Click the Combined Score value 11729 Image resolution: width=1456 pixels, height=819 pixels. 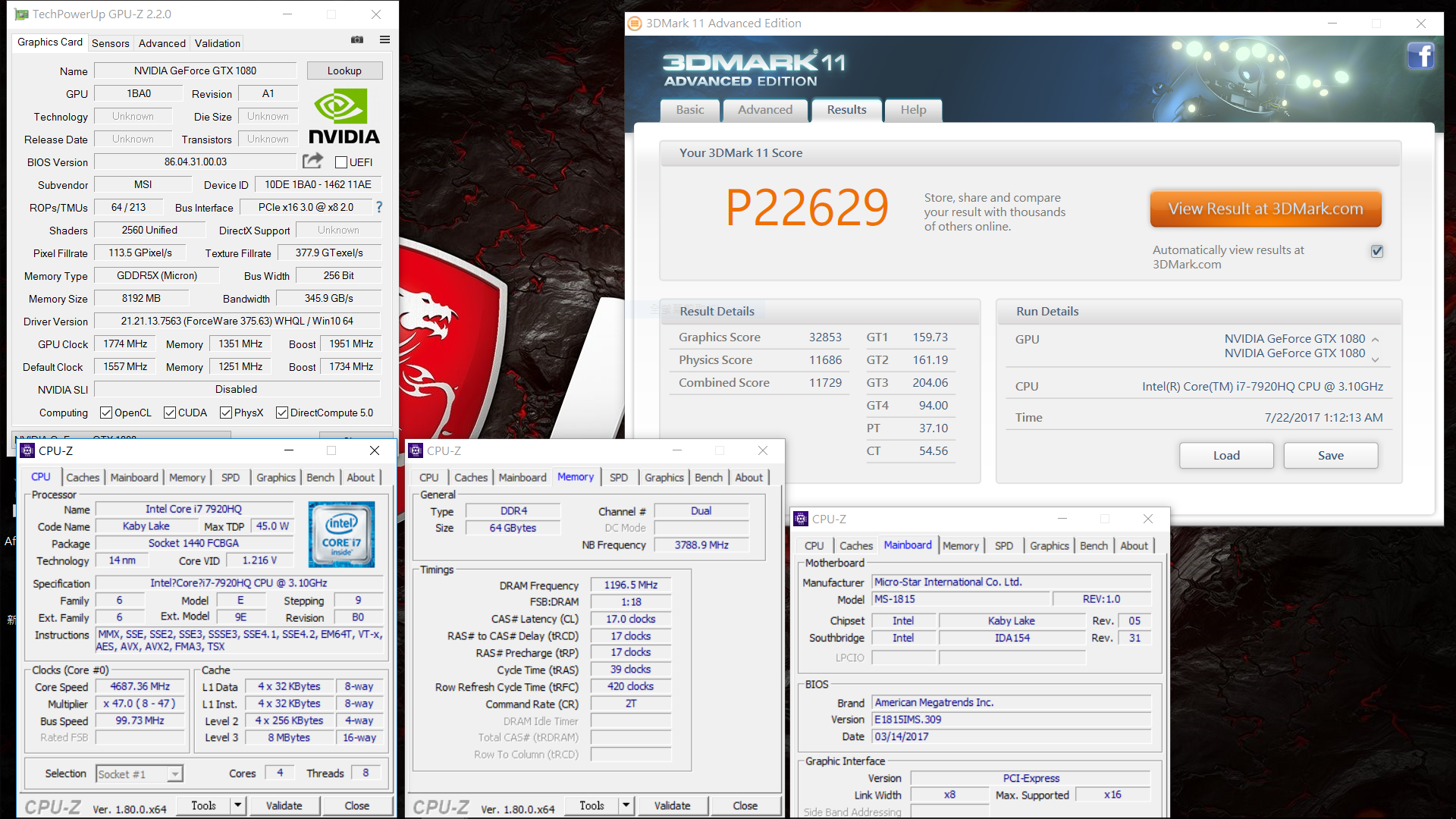tap(825, 383)
